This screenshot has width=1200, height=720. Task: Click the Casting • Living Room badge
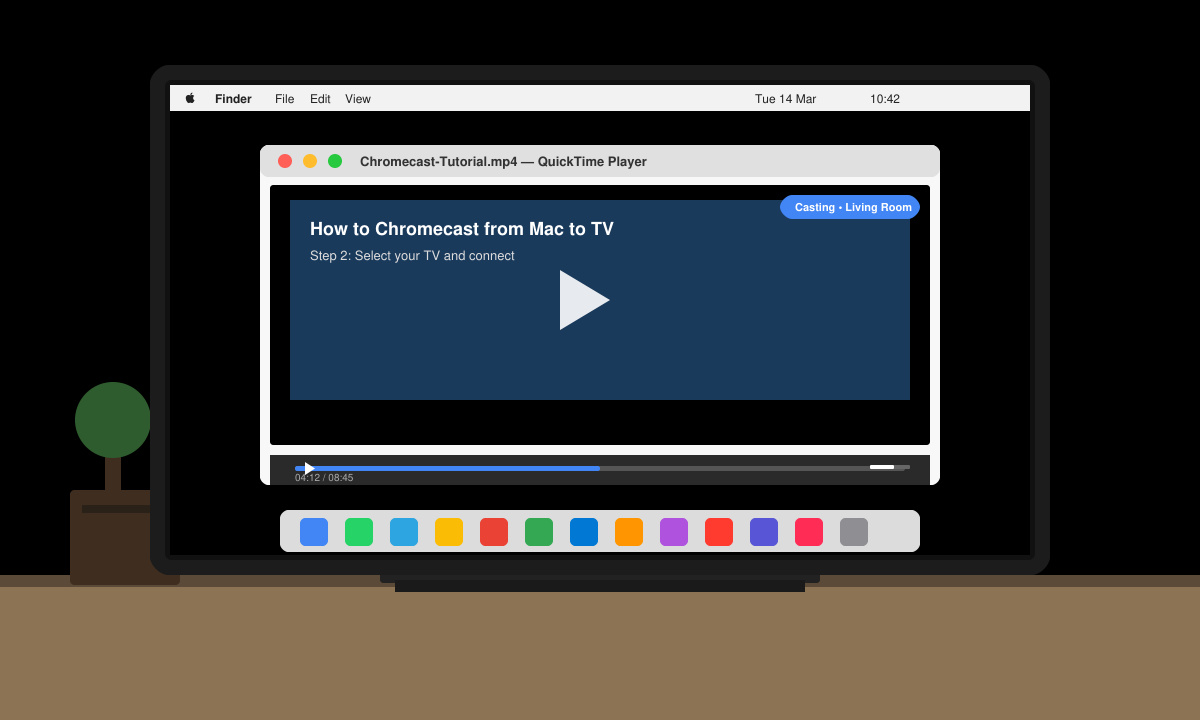point(850,207)
